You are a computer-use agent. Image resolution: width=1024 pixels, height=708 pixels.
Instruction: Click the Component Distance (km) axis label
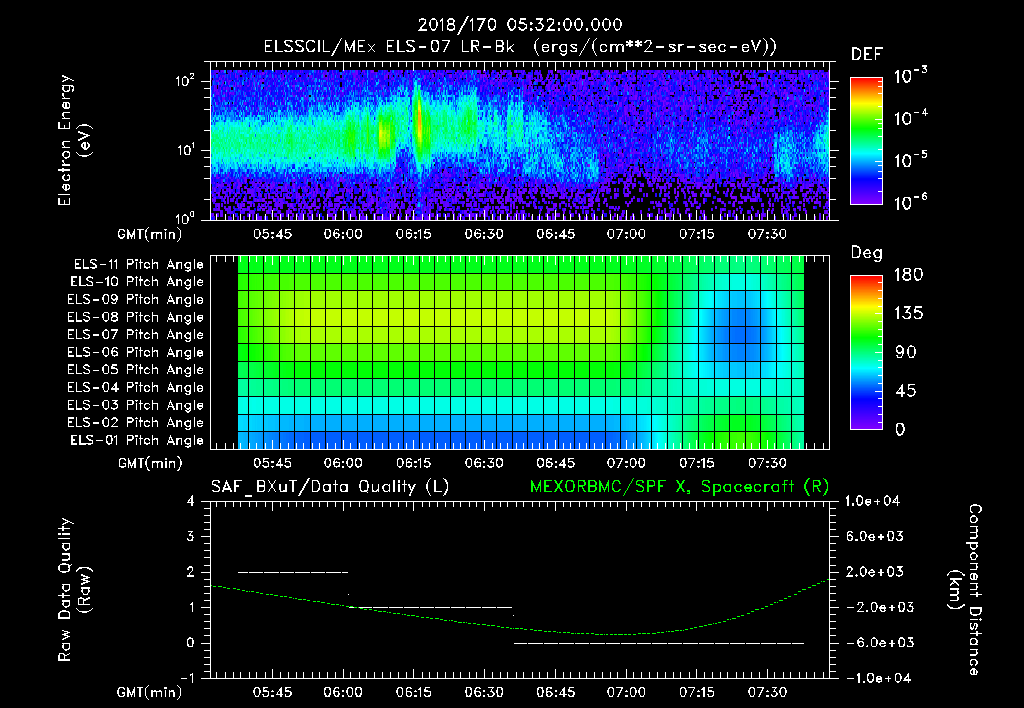[x=965, y=589]
